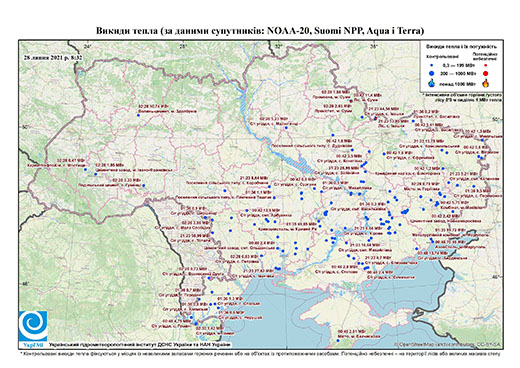Click the large red circle in legend
Image resolution: width=520 pixels, height=368 pixels.
click(x=485, y=73)
